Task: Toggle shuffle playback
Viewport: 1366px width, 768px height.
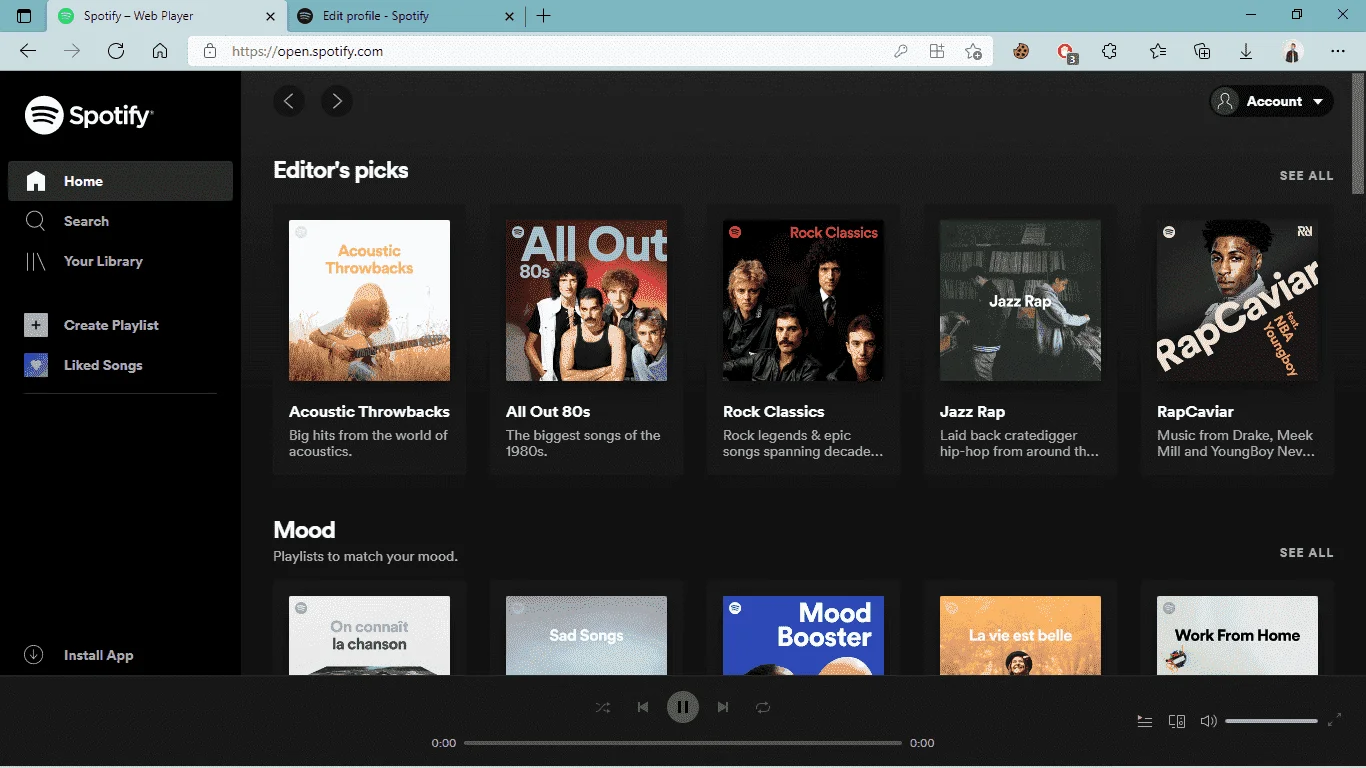Action: tap(603, 707)
